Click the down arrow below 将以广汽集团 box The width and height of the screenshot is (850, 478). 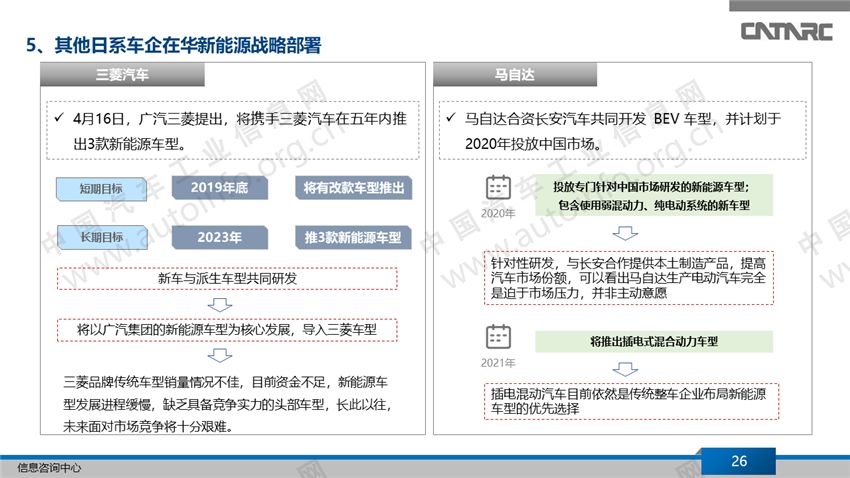click(220, 356)
